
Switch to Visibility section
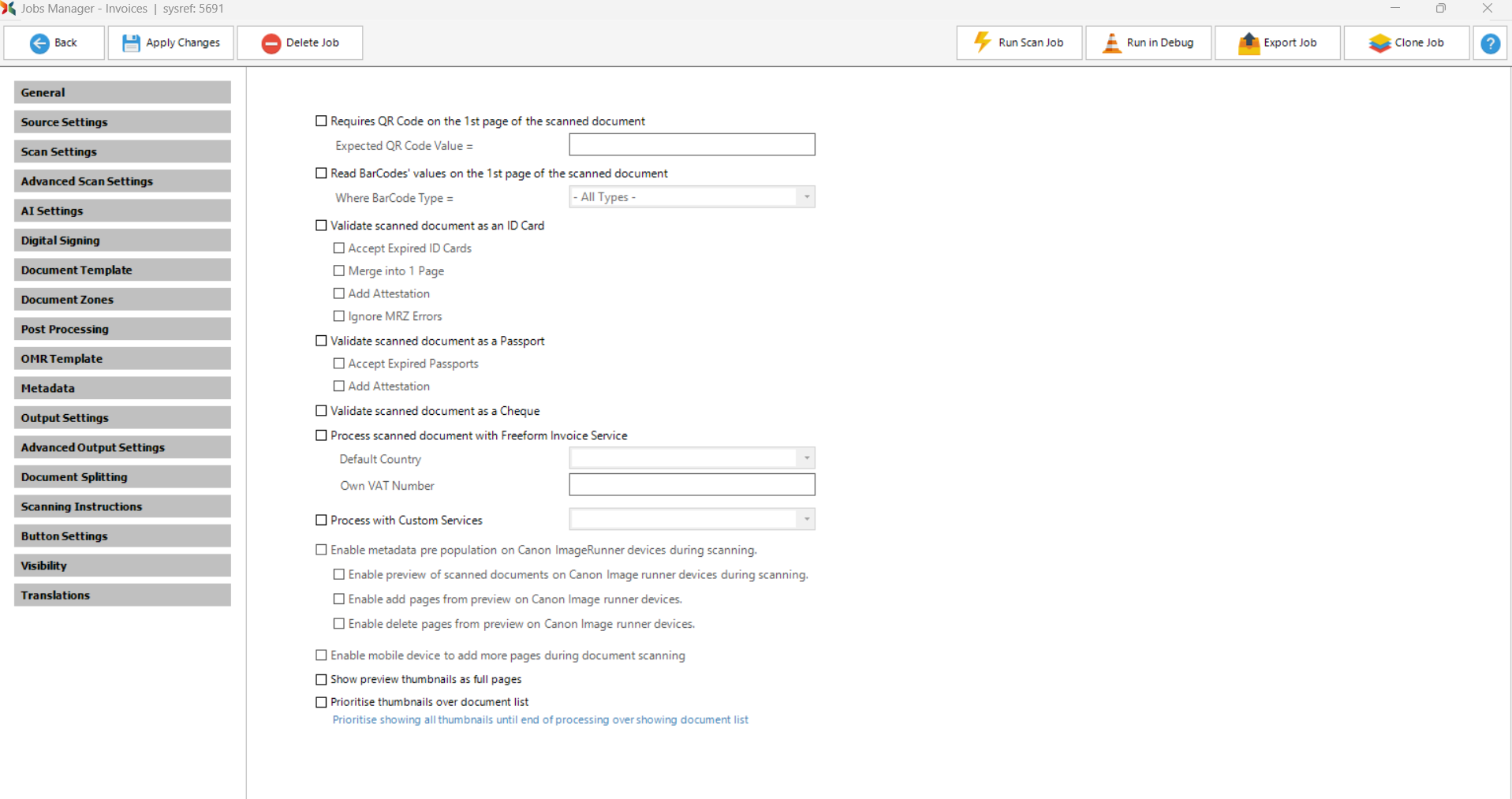pos(122,566)
